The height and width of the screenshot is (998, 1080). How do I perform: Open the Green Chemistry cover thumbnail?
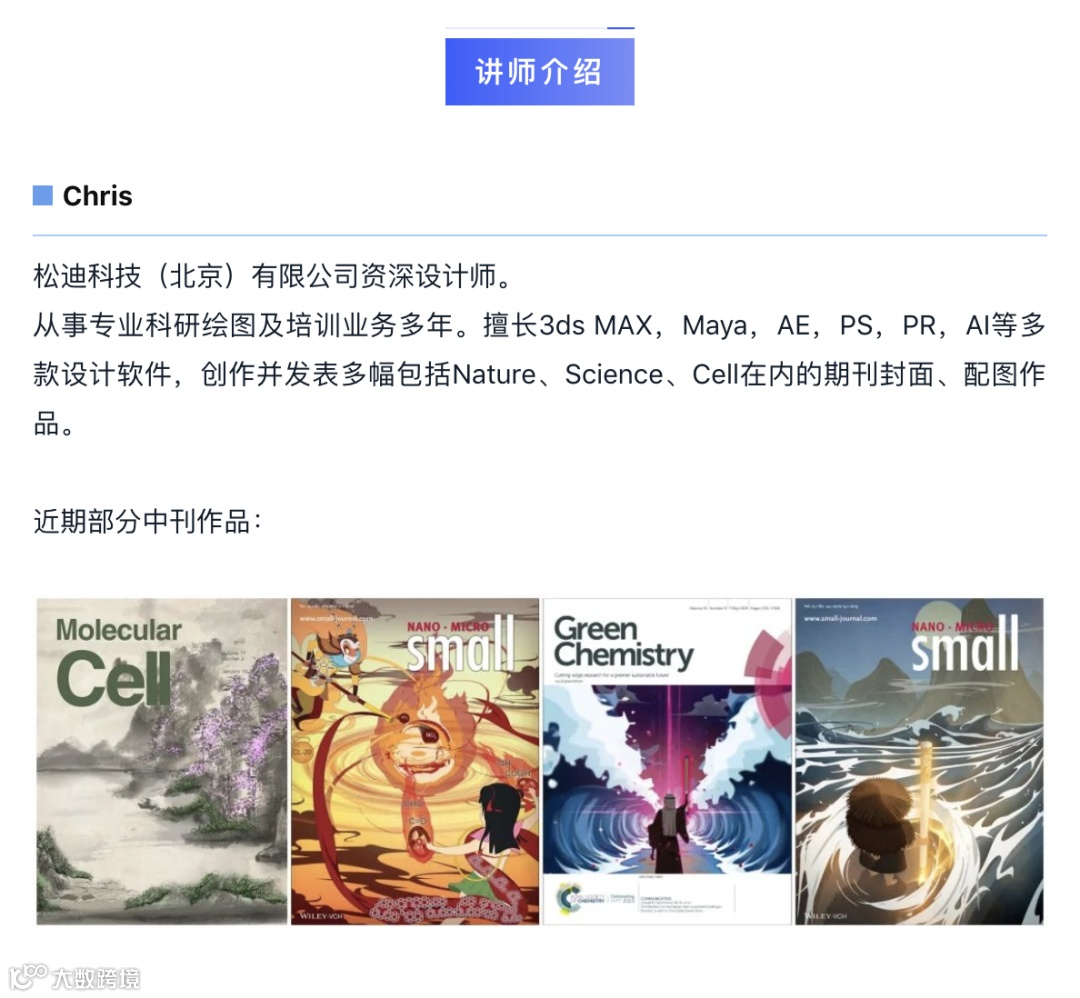click(x=667, y=761)
